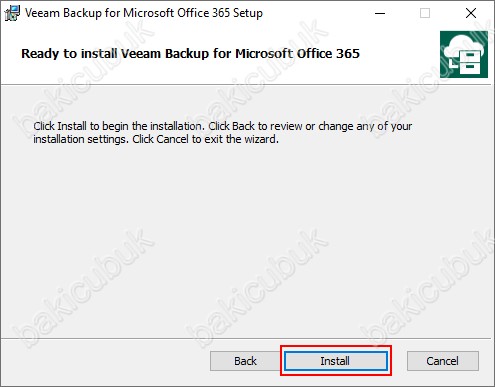Close the setup window with X
This screenshot has height=387, width=495.
(471, 13)
